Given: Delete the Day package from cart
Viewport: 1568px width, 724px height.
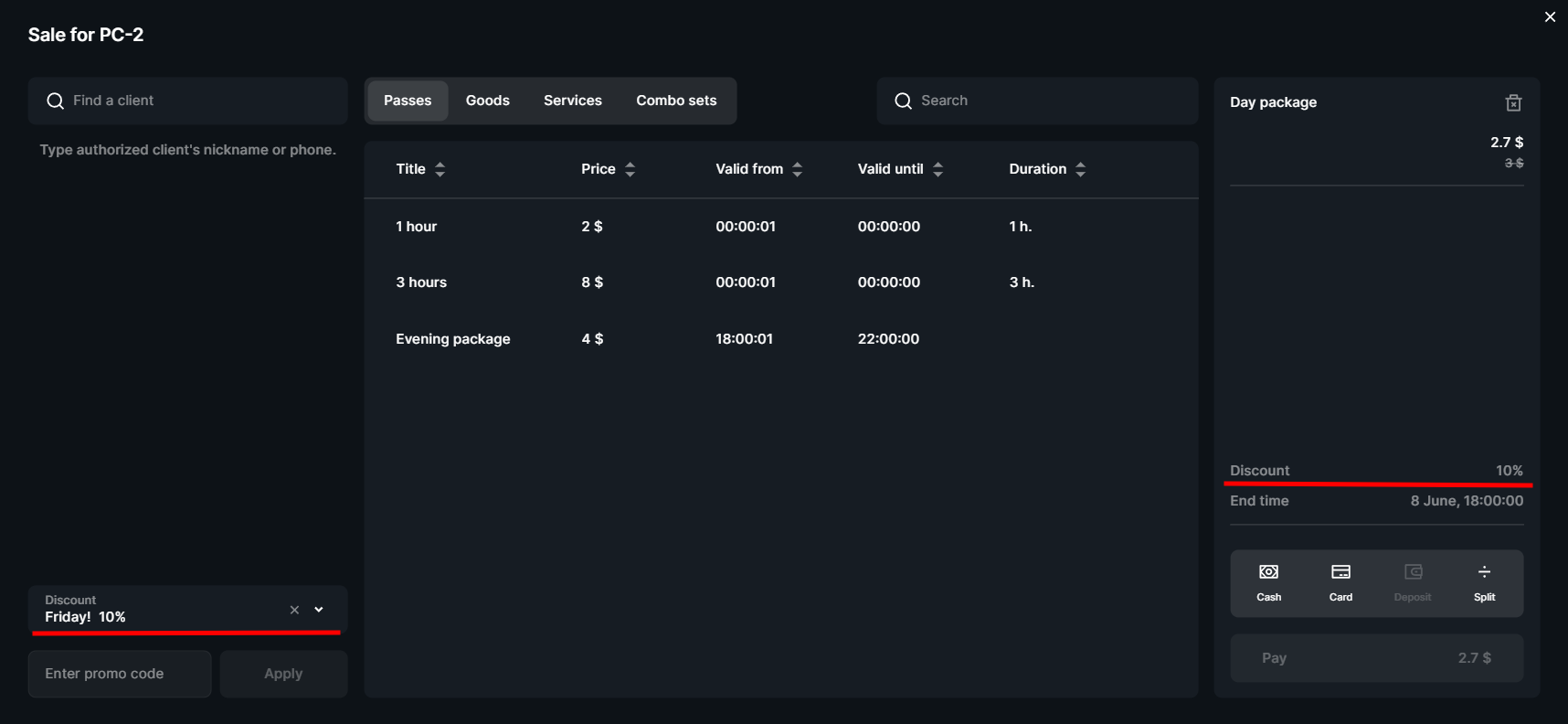Looking at the screenshot, I should 1513,103.
